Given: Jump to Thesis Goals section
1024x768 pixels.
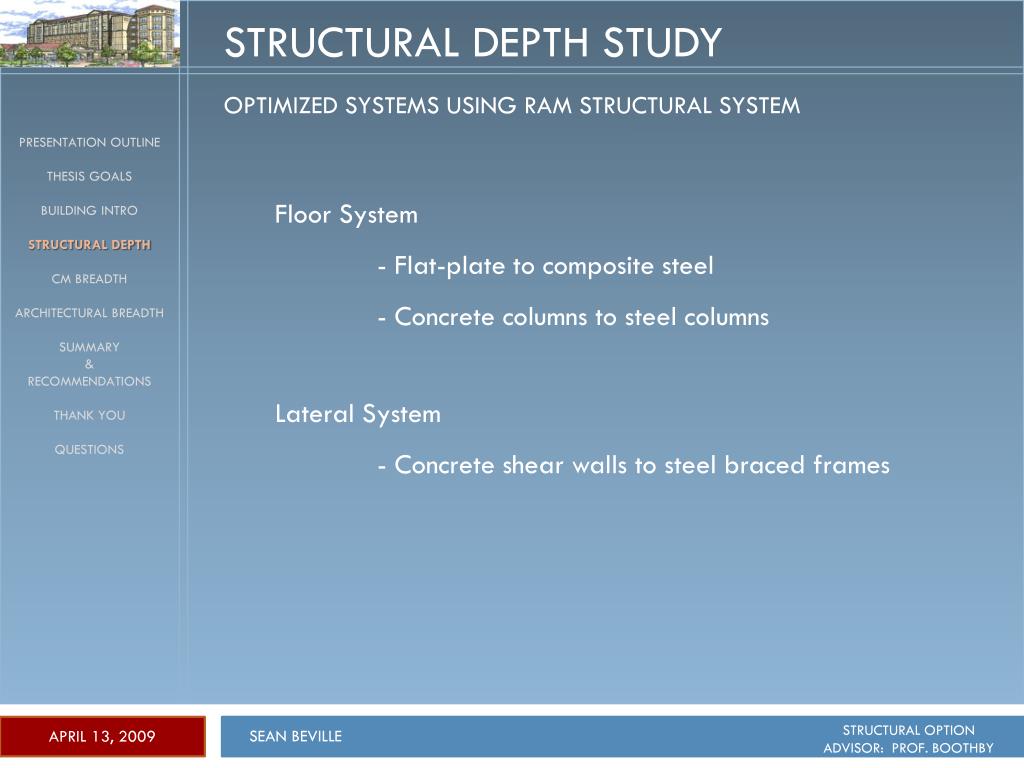Looking at the screenshot, I should point(89,176).
